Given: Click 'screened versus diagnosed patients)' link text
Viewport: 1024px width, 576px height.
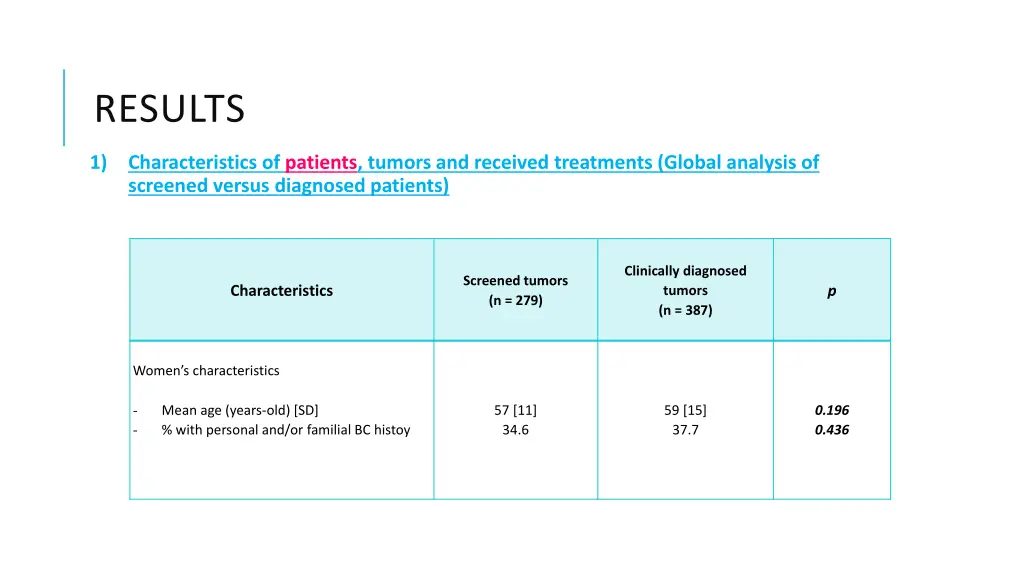Looking at the screenshot, I should (x=289, y=185).
